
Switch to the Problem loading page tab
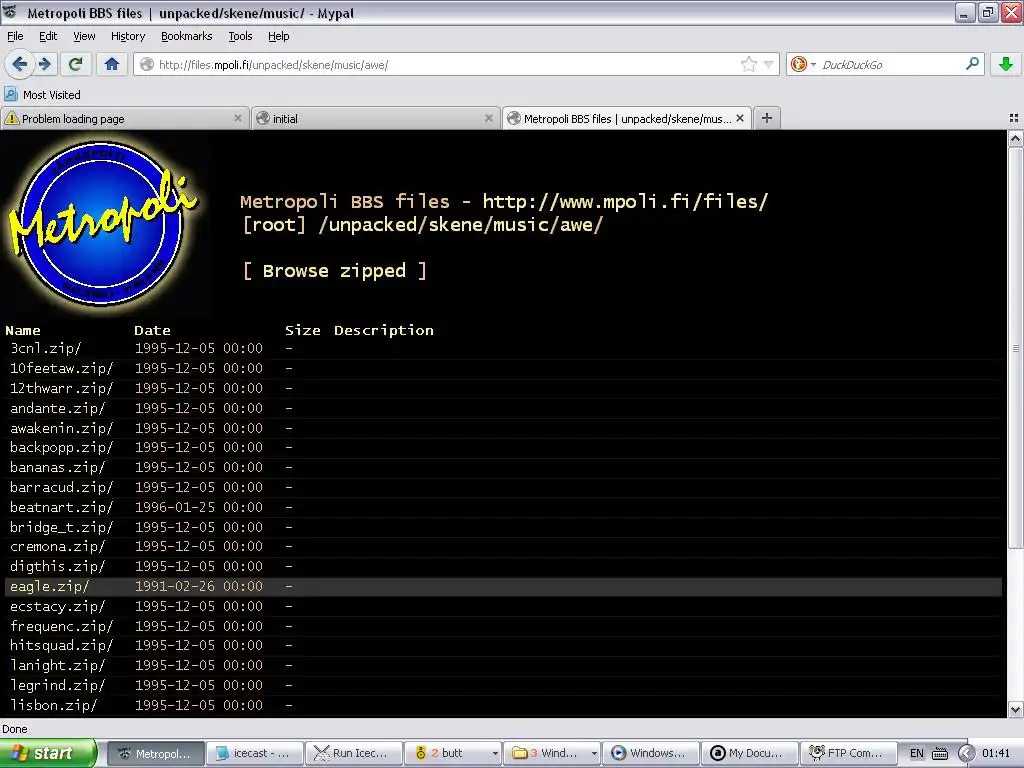(124, 118)
